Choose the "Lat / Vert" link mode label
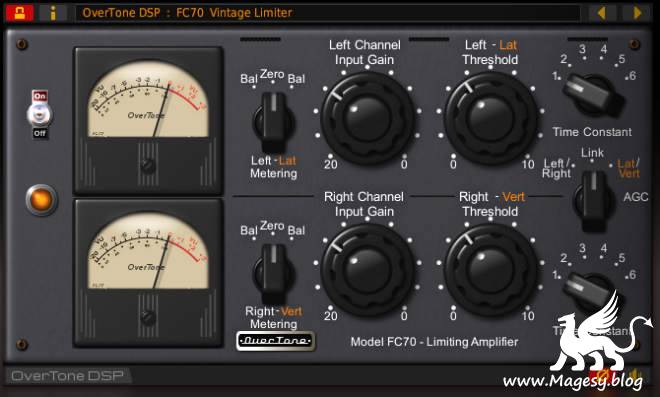This screenshot has width=660, height=397. (x=629, y=168)
